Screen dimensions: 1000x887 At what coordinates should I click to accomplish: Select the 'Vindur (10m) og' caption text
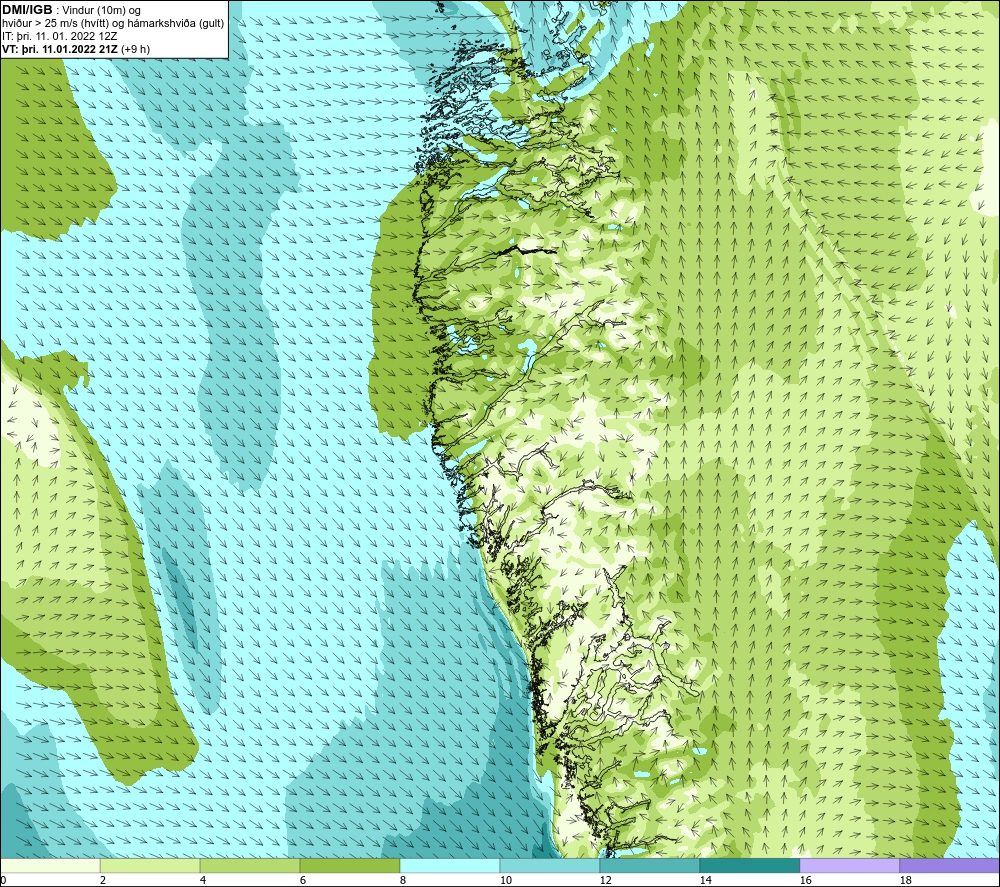(101, 10)
